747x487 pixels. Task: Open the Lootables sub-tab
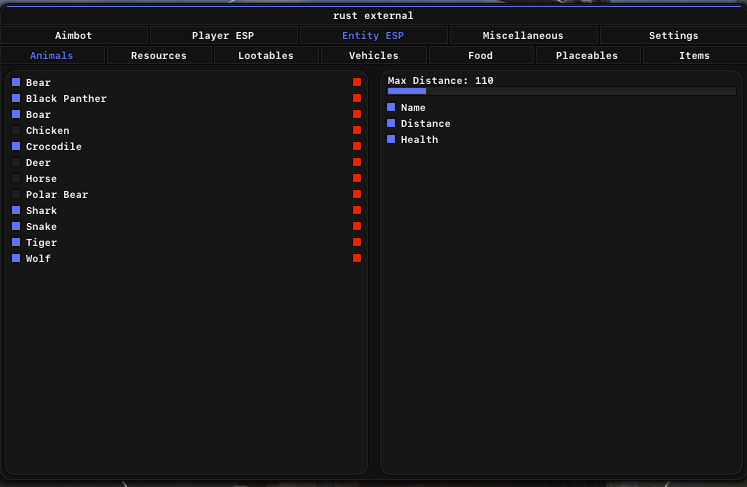(266, 55)
